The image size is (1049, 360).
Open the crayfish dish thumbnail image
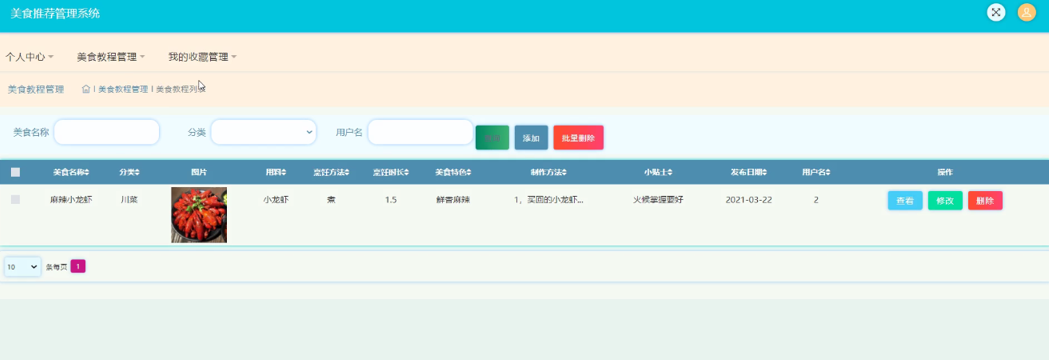click(199, 215)
